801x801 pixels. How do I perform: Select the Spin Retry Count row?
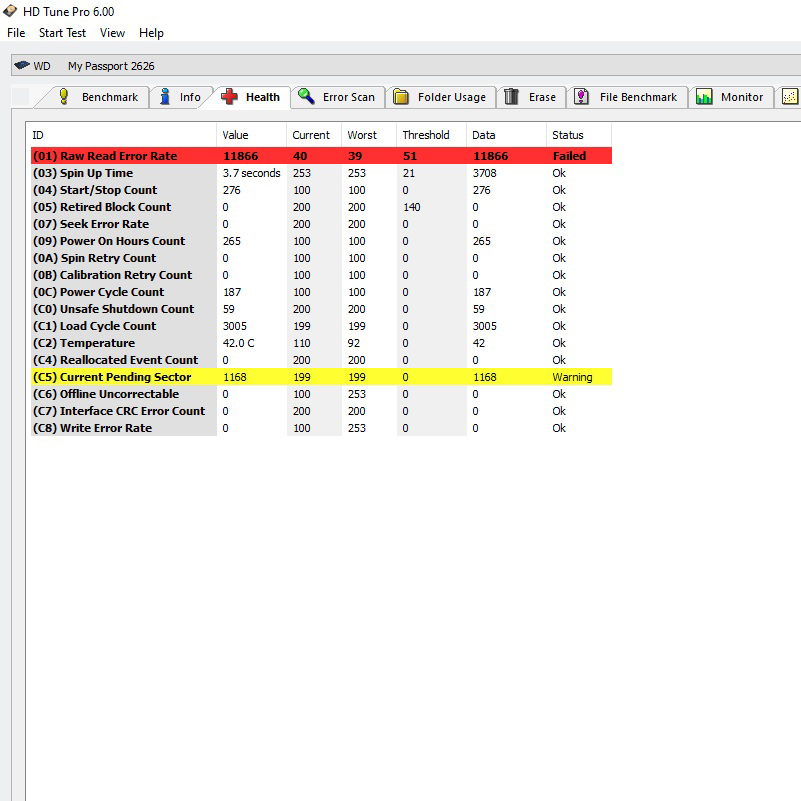[x=321, y=258]
